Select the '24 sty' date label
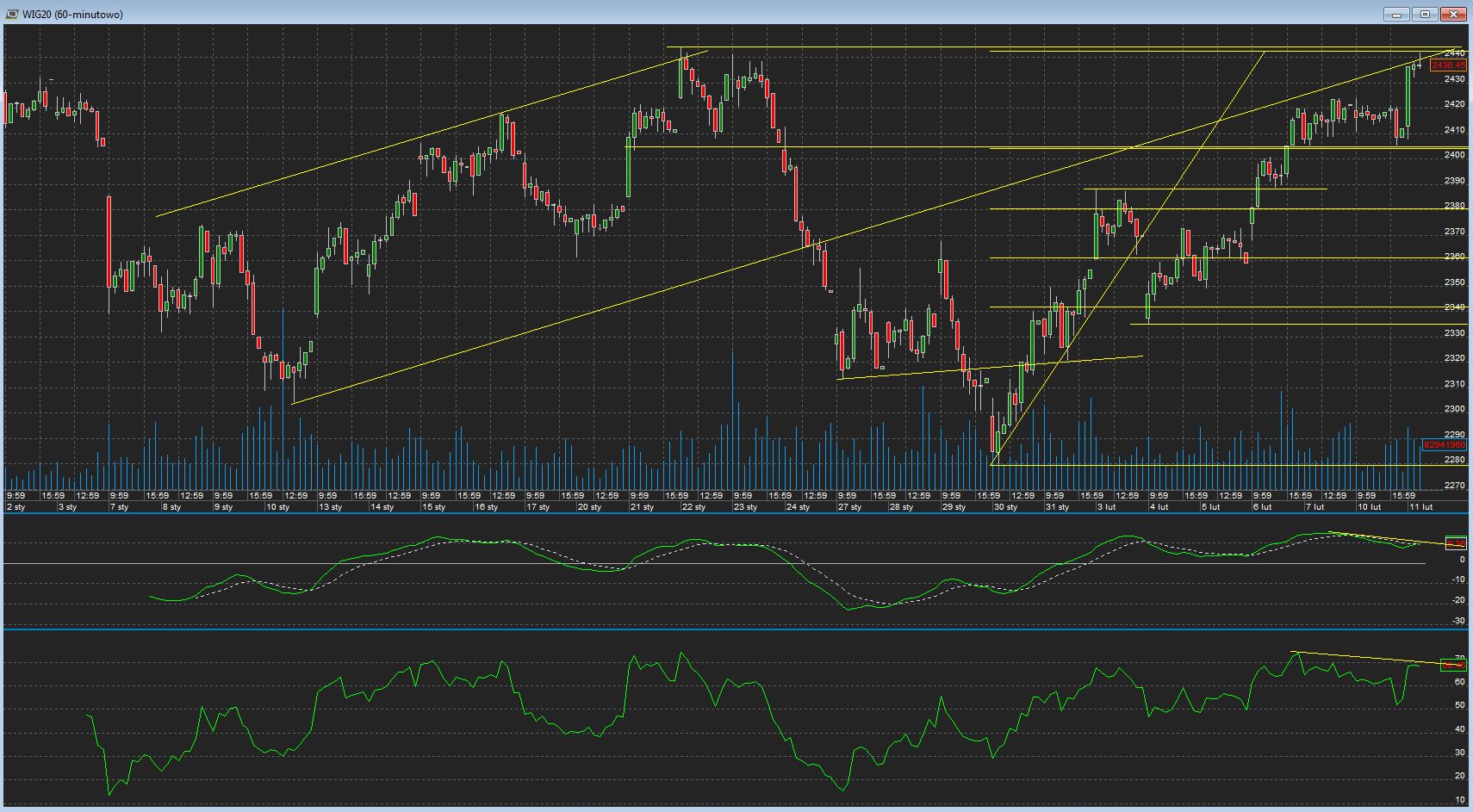1473x812 pixels. point(798,507)
